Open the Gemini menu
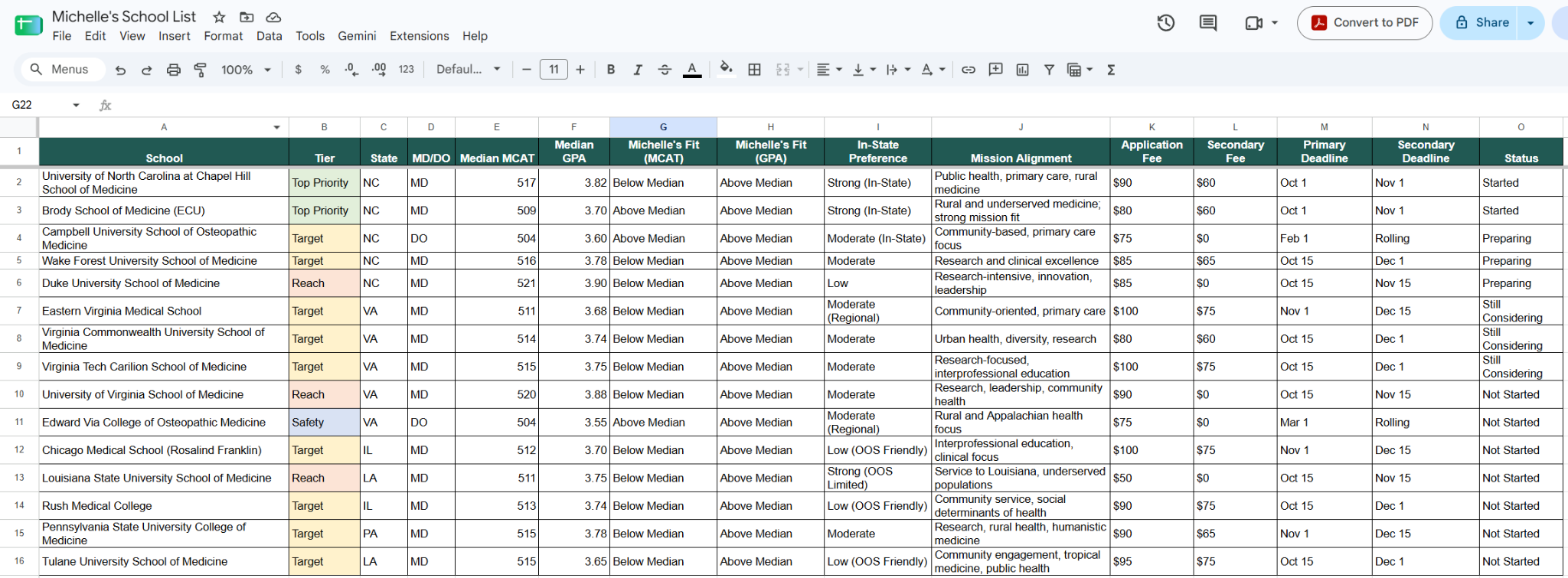Viewport: 1568px width, 578px height. point(357,36)
